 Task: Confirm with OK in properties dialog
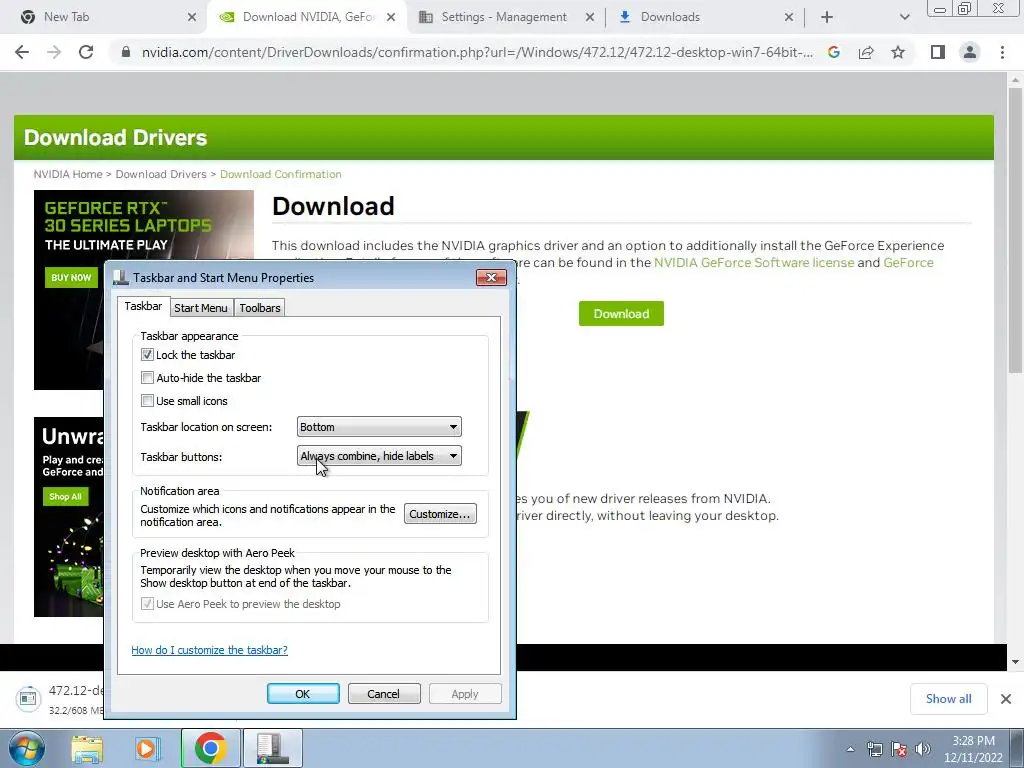[x=303, y=694]
